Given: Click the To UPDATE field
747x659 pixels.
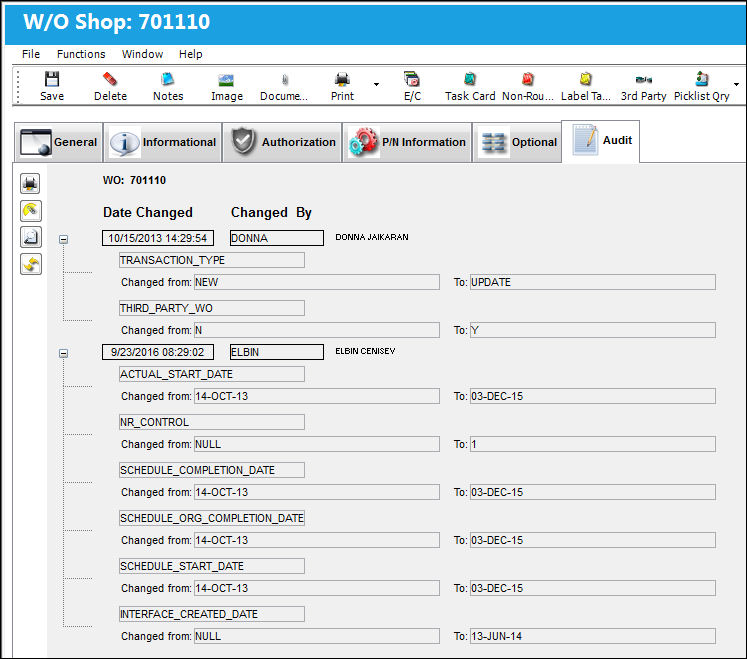Looking at the screenshot, I should click(x=593, y=282).
